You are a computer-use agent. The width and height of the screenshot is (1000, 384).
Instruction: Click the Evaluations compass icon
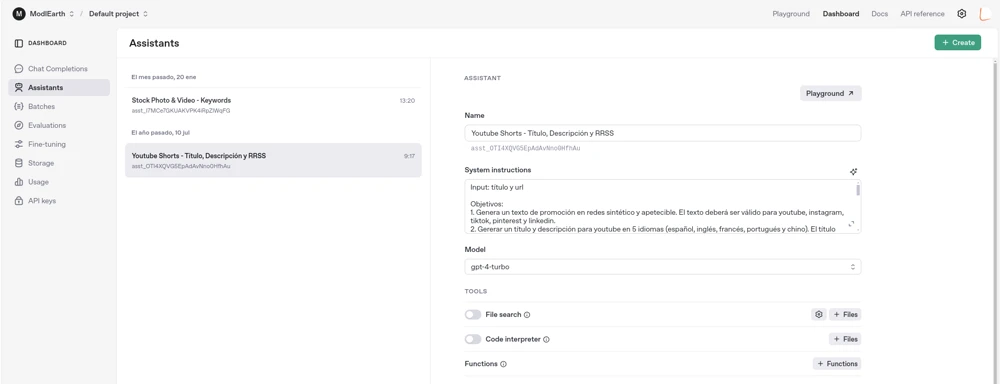click(x=18, y=126)
